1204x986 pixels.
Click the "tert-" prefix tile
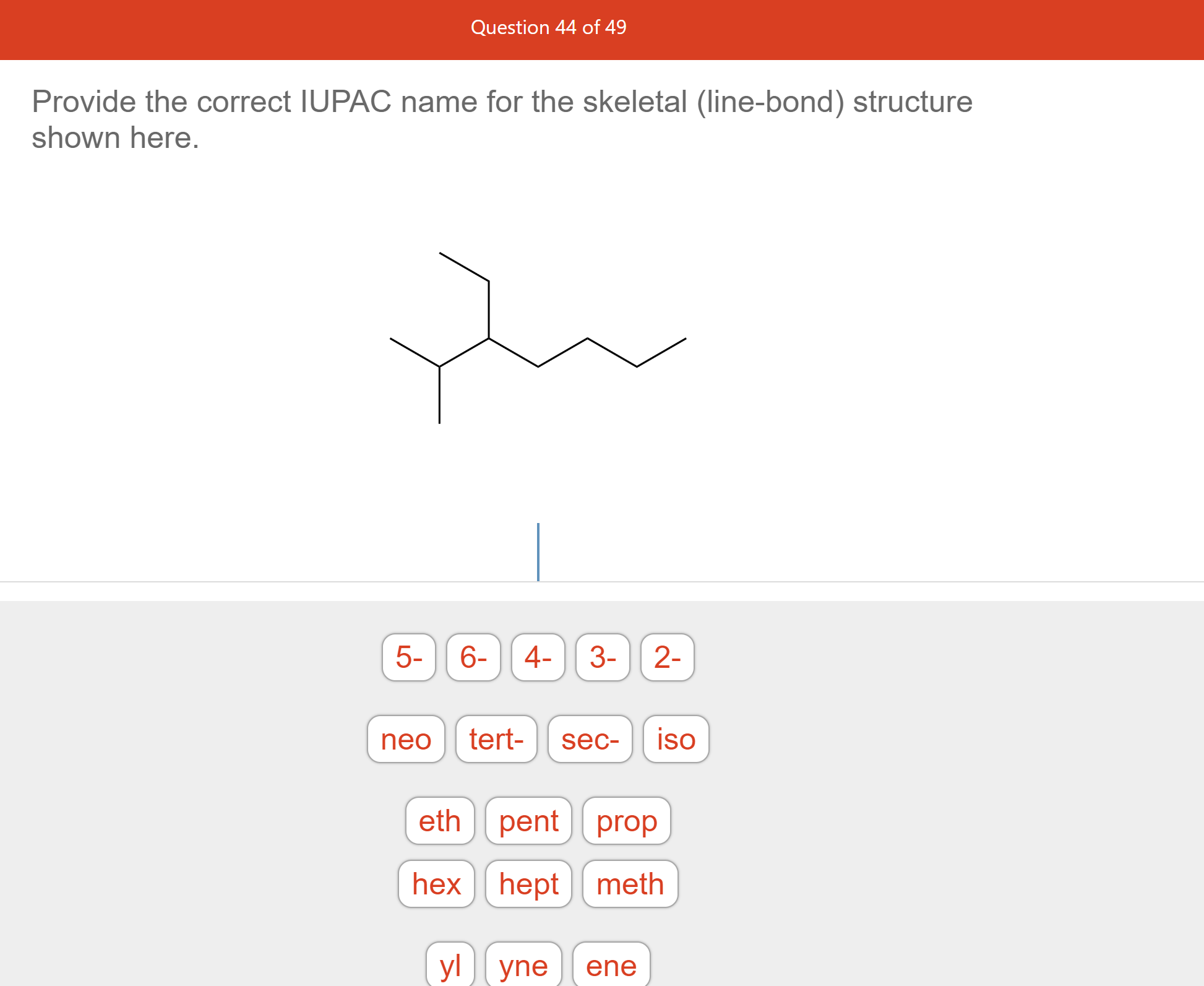496,739
